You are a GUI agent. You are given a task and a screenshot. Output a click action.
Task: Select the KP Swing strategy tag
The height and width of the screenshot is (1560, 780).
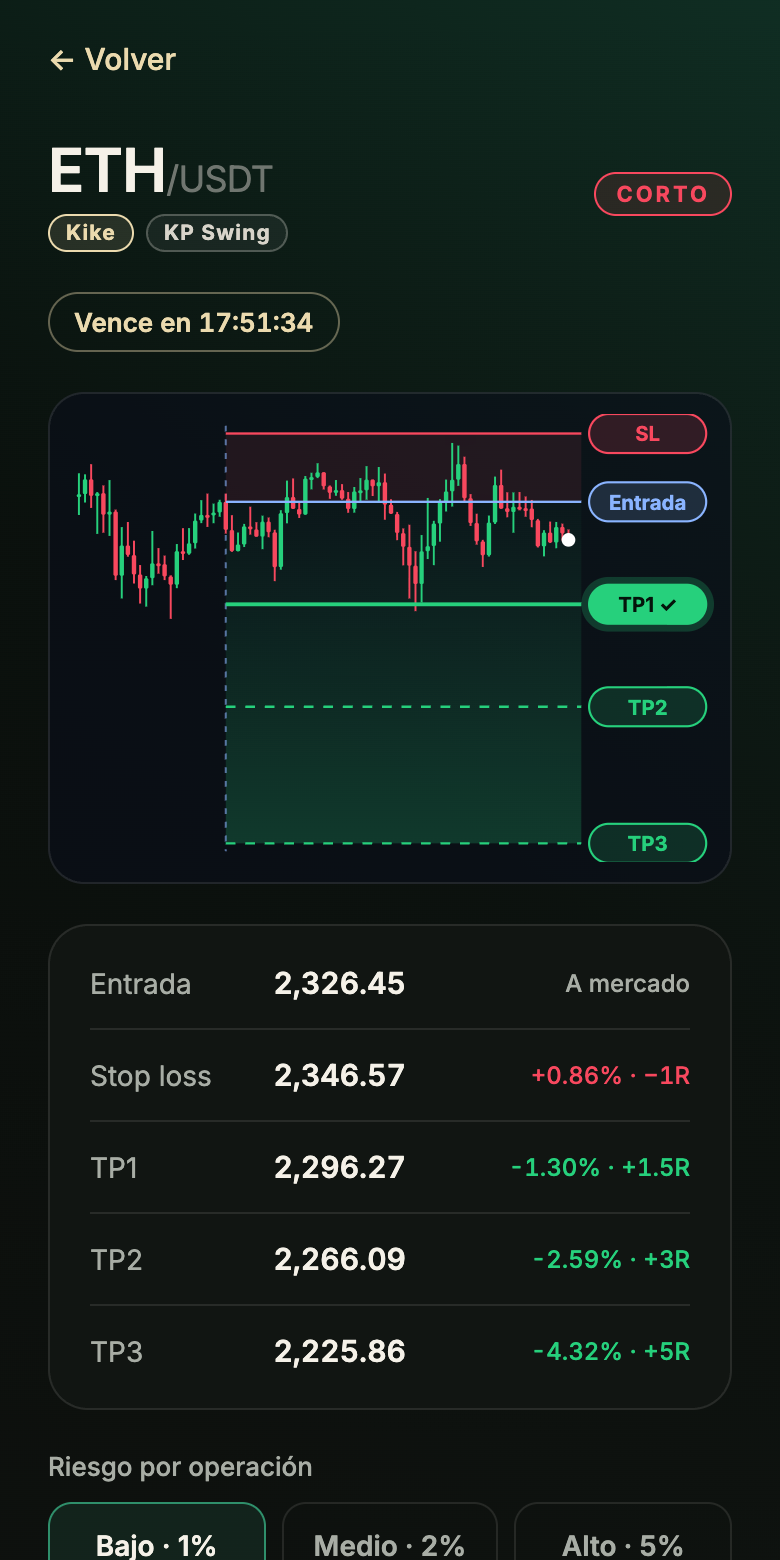click(x=217, y=233)
